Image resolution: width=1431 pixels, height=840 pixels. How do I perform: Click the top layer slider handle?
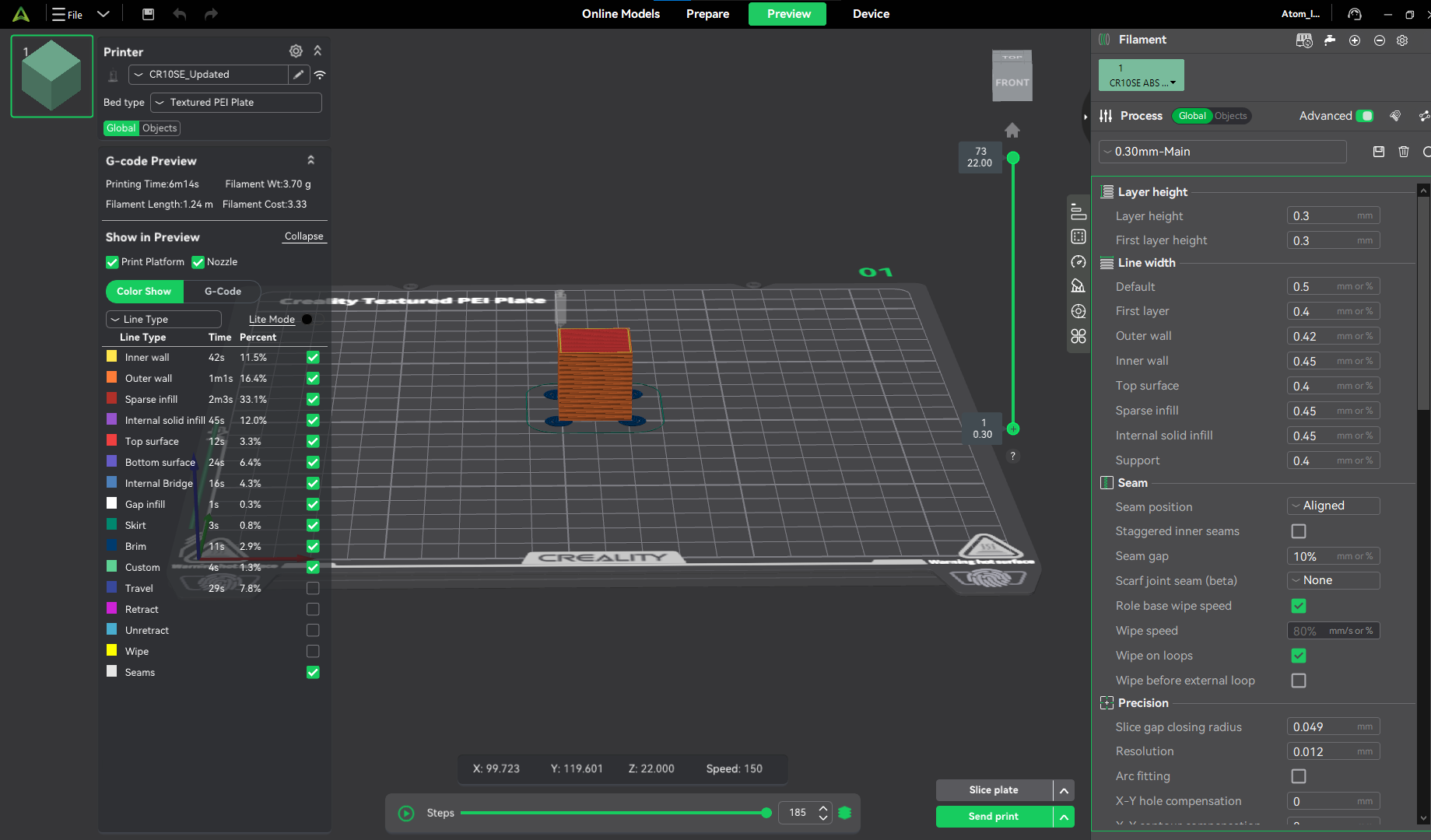coord(1013,158)
